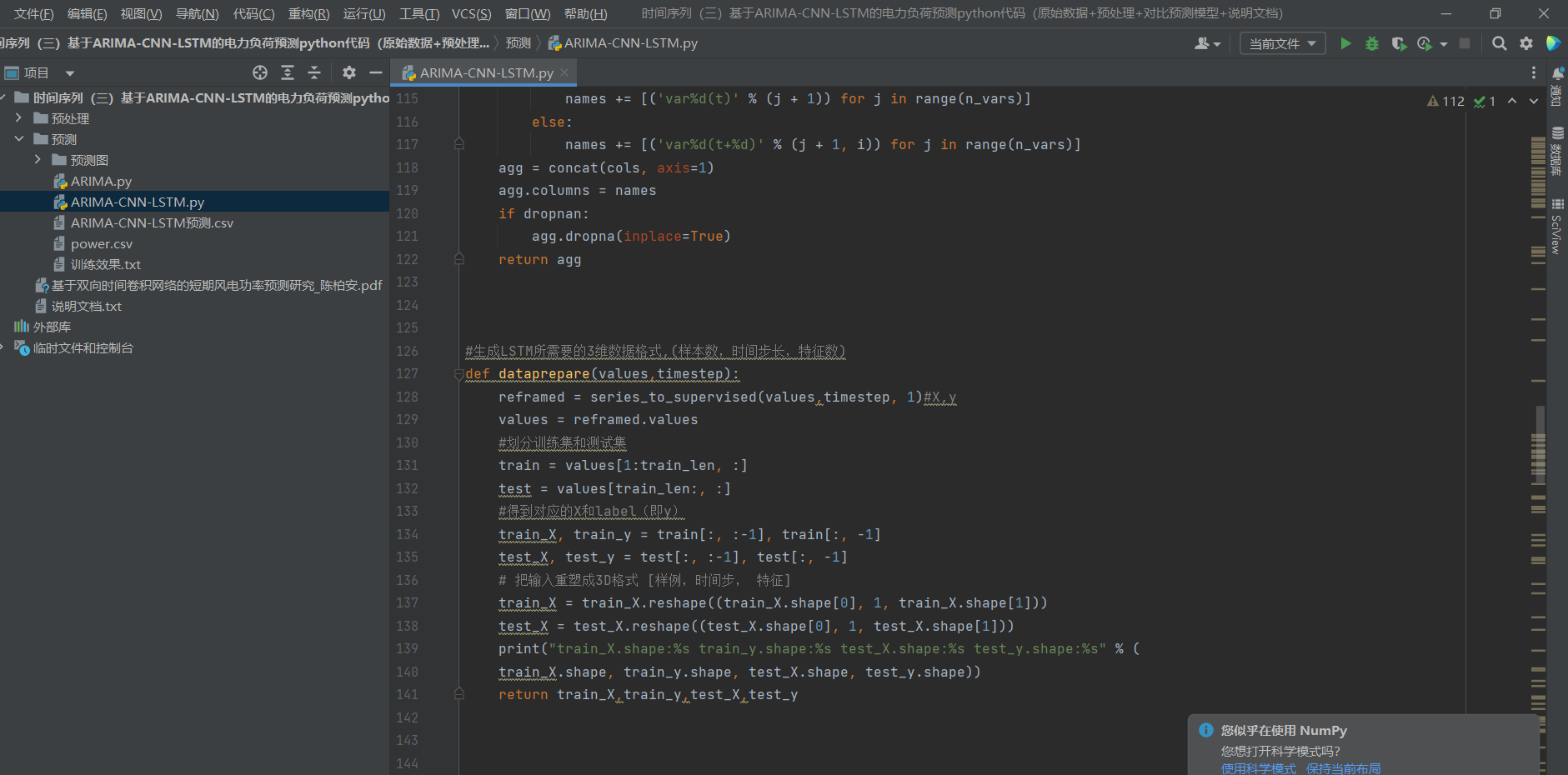The image size is (1568, 775).
Task: Click the 使用科学模式 link
Action: pyautogui.click(x=1258, y=768)
